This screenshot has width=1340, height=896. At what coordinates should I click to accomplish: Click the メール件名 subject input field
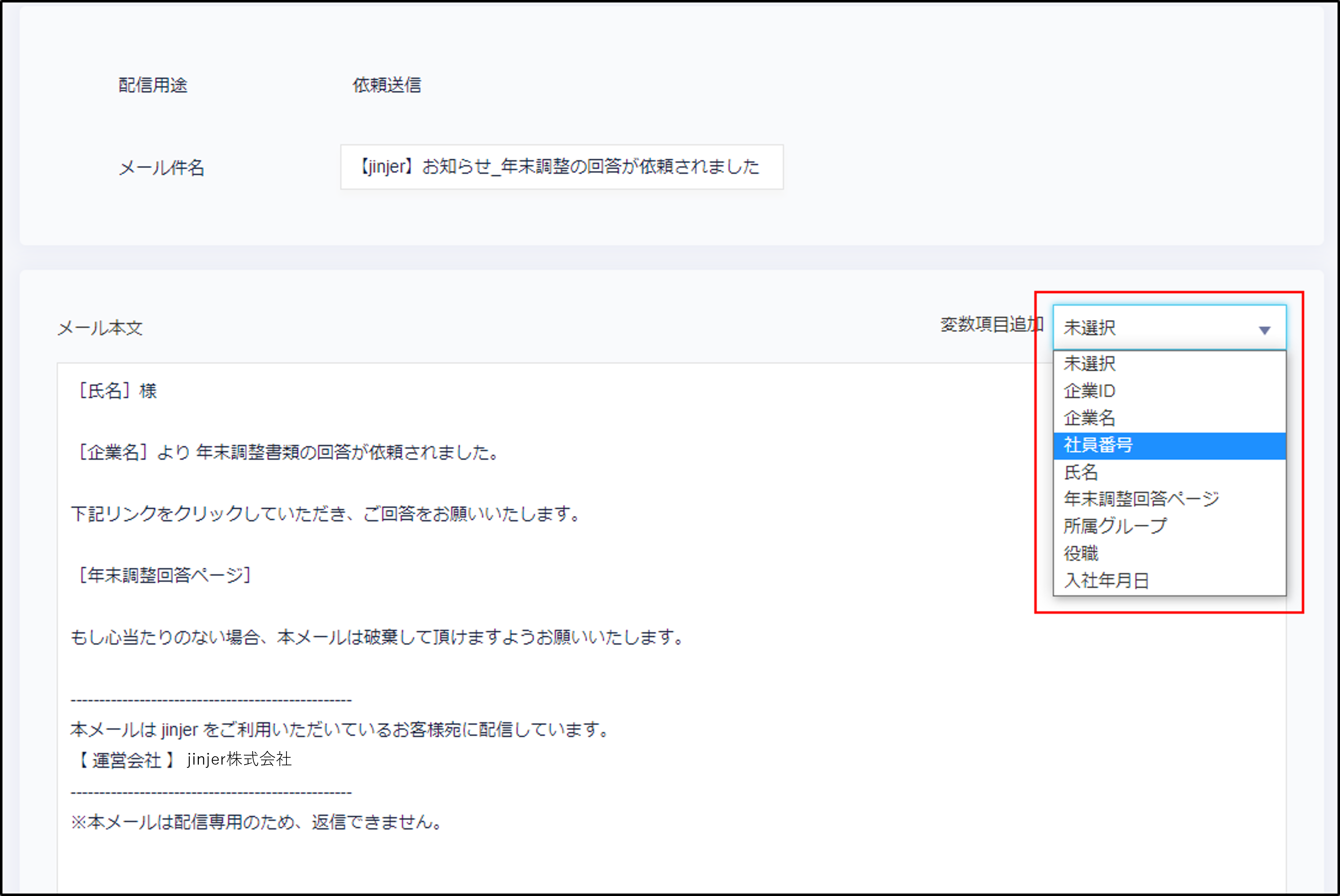[x=561, y=167]
